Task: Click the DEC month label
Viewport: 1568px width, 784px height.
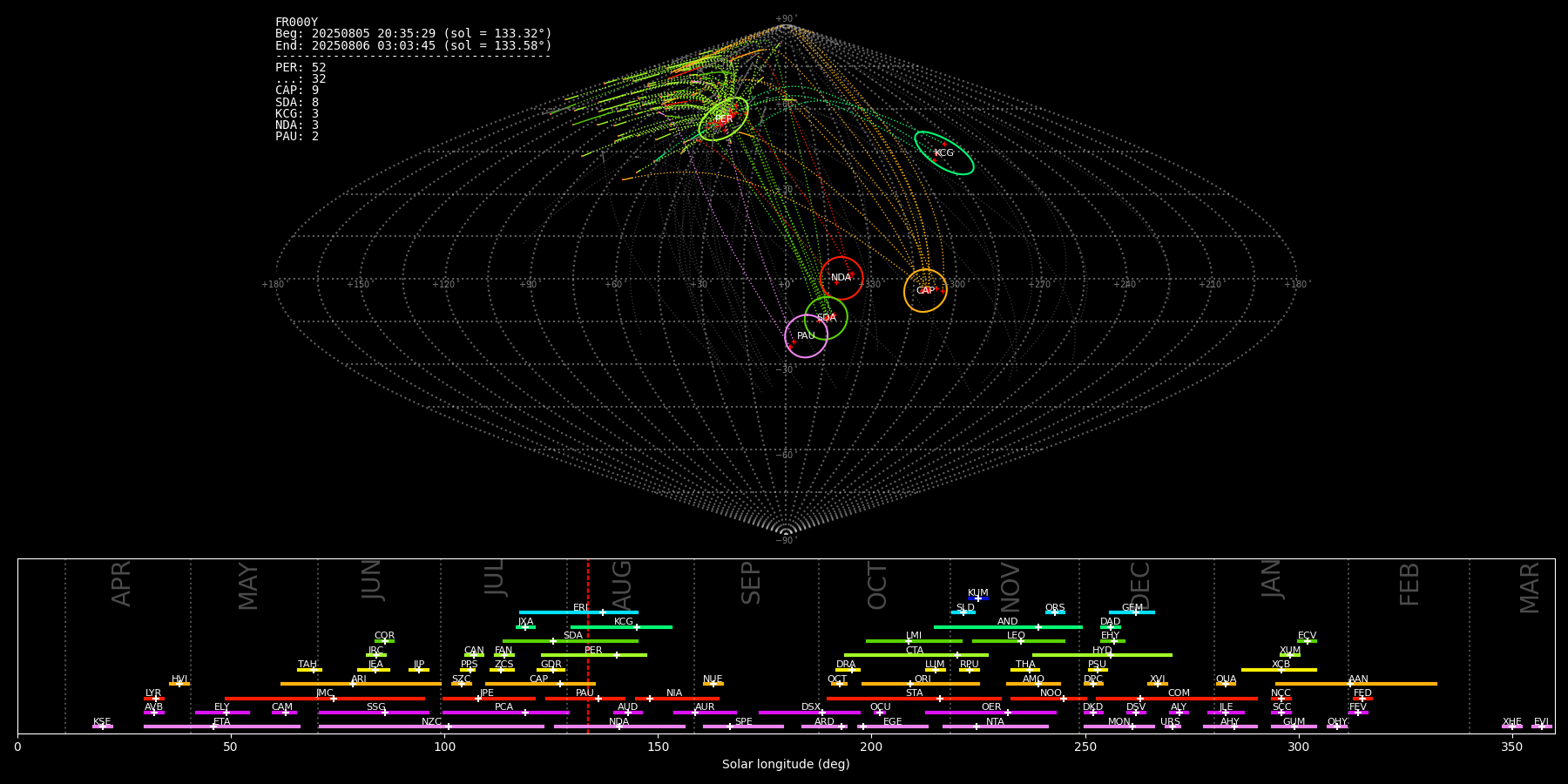Action: coord(1140,585)
